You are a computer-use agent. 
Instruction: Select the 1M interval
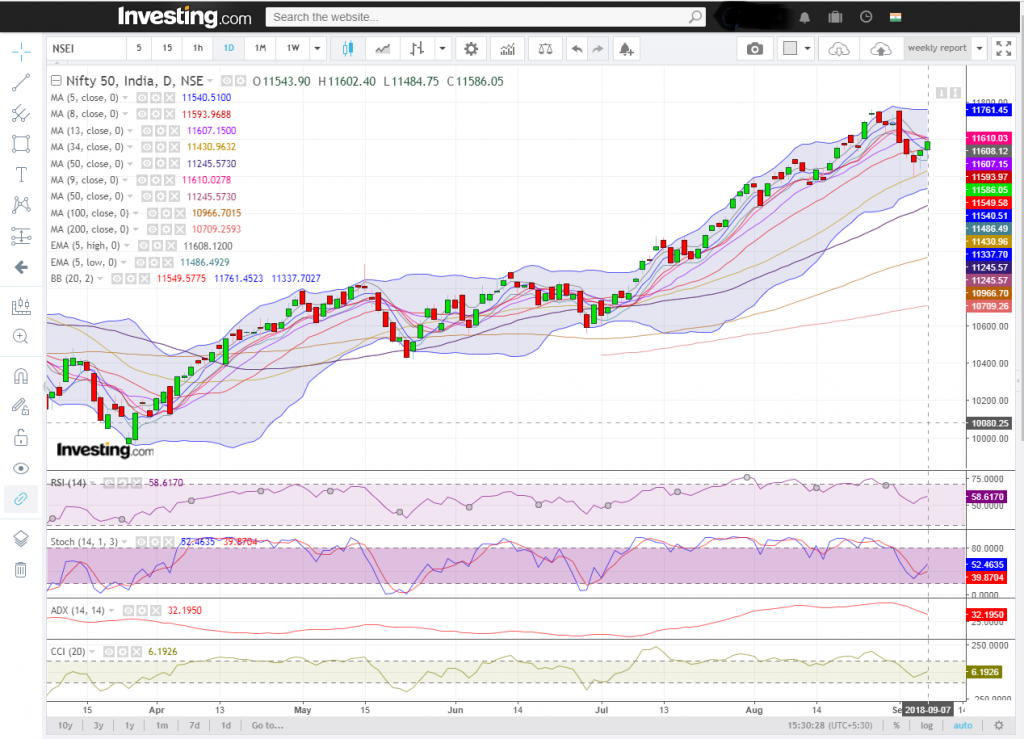point(260,48)
